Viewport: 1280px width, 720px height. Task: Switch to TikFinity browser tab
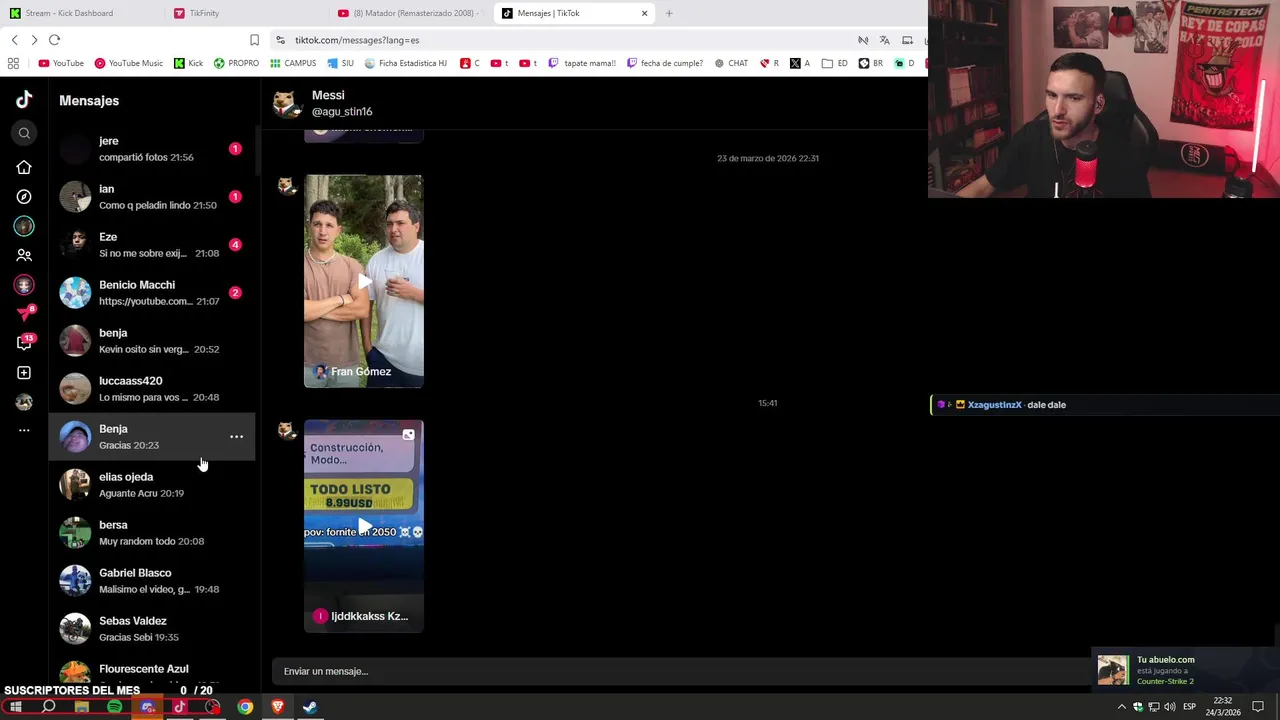pyautogui.click(x=245, y=13)
